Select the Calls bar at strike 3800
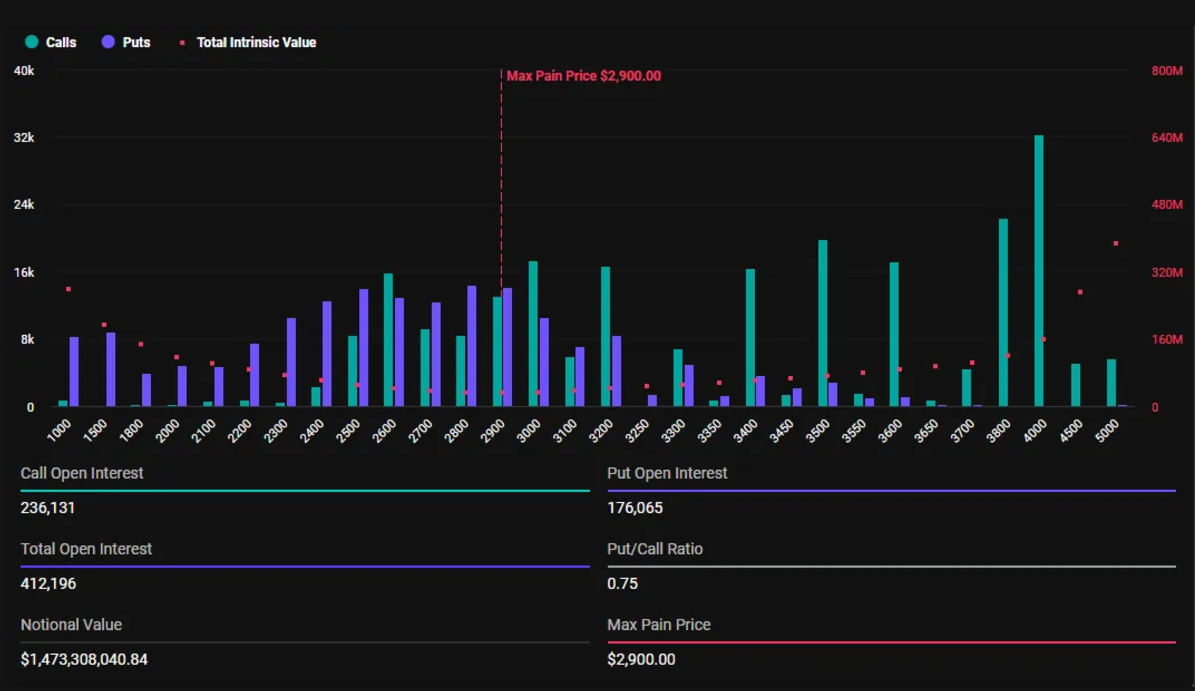The width and height of the screenshot is (1195, 691). coord(1003,312)
